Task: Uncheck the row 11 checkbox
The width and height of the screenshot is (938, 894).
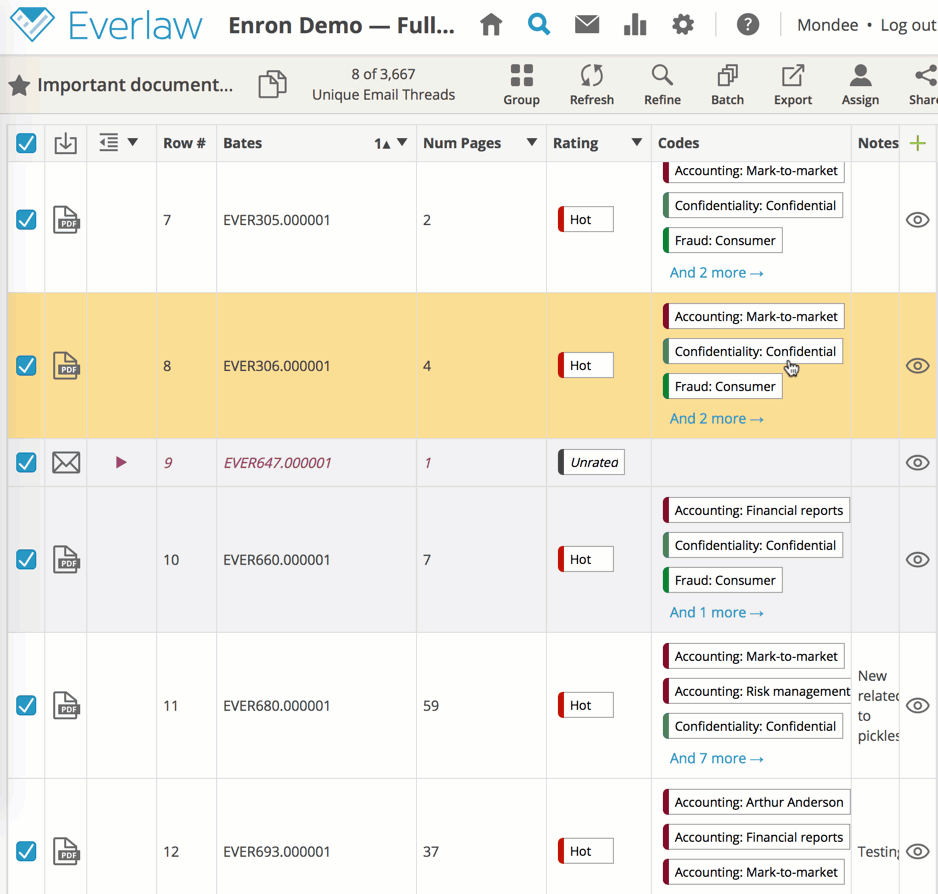Action: click(x=26, y=706)
